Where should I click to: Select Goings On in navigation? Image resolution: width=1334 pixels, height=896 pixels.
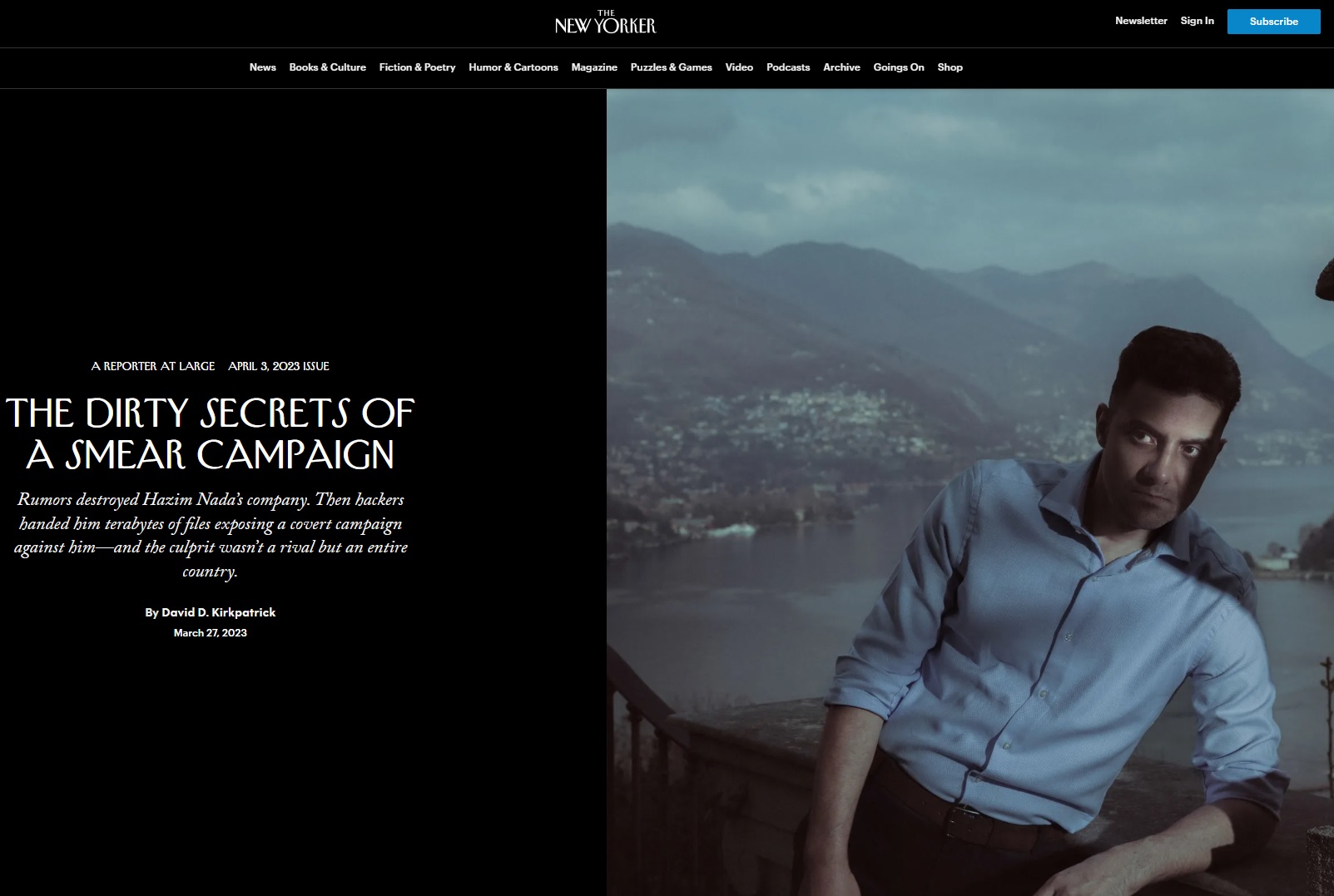(x=898, y=67)
